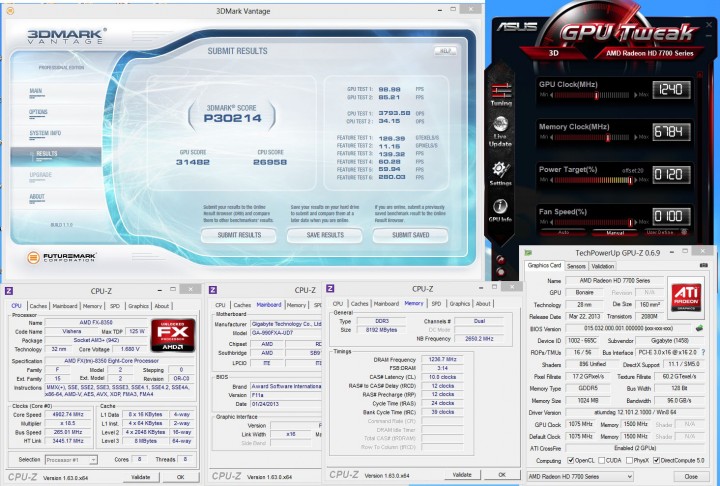This screenshot has height=486, width=720.
Task: Click the GPU-Z title bar app icon
Action: click(x=529, y=253)
